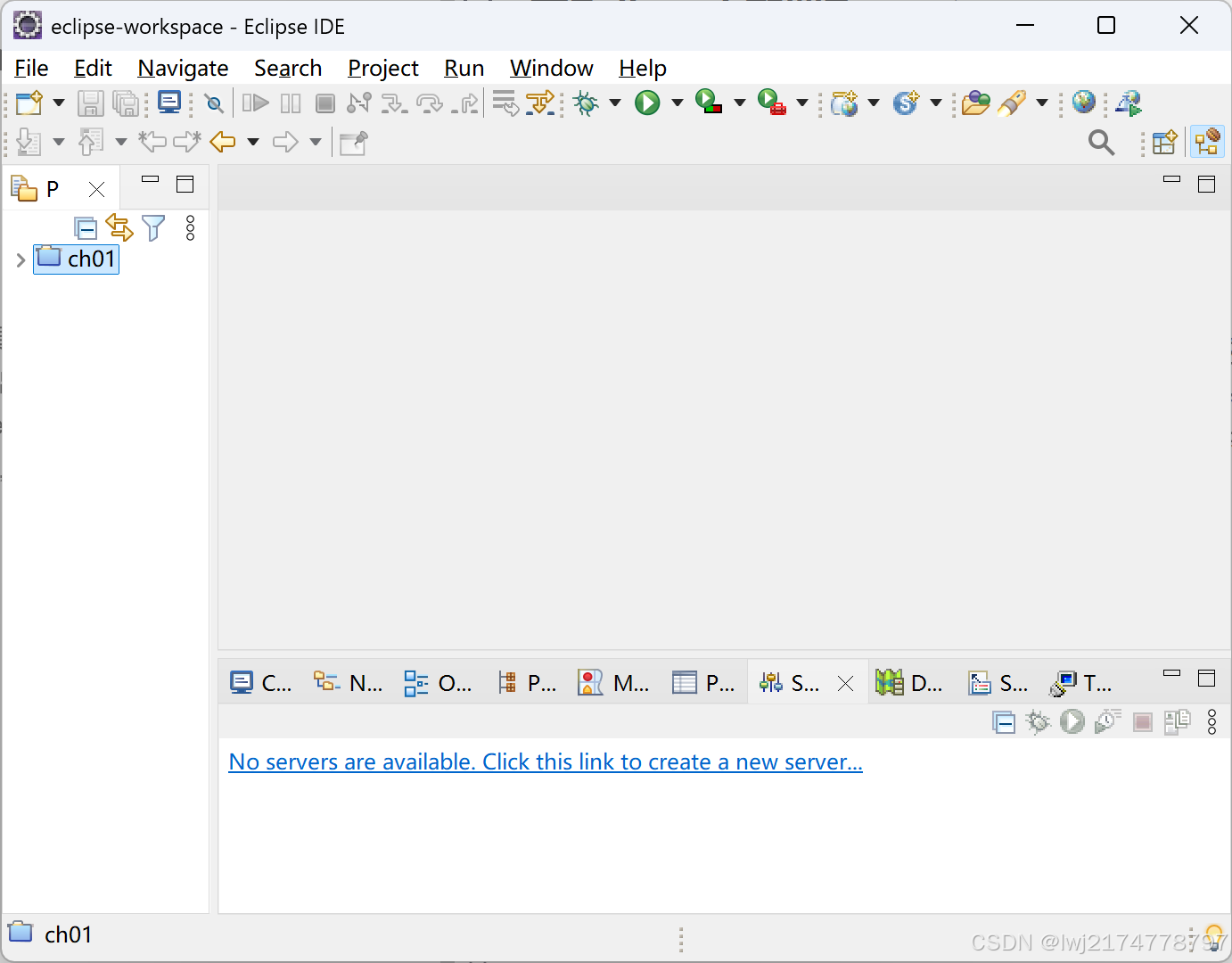Toggle Link with Editor in explorer

pyautogui.click(x=119, y=227)
